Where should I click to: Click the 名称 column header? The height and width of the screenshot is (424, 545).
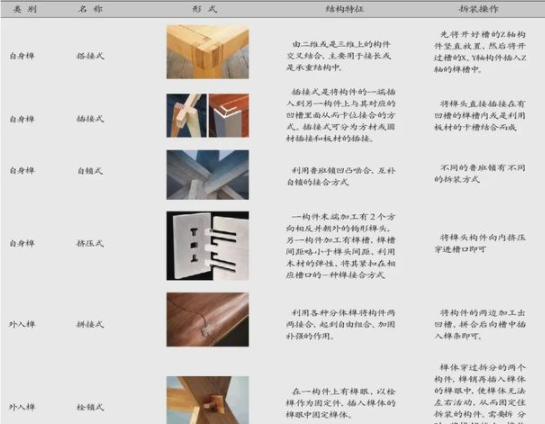[90, 9]
